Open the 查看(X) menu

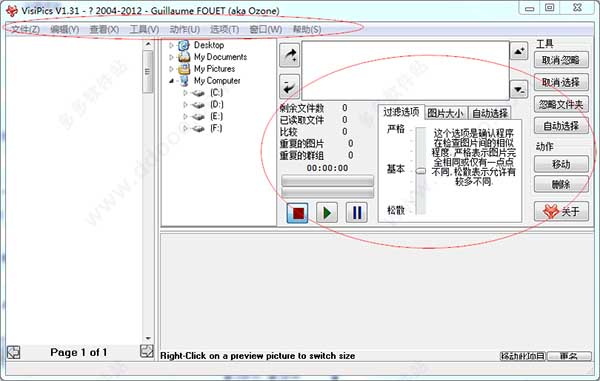104,29
